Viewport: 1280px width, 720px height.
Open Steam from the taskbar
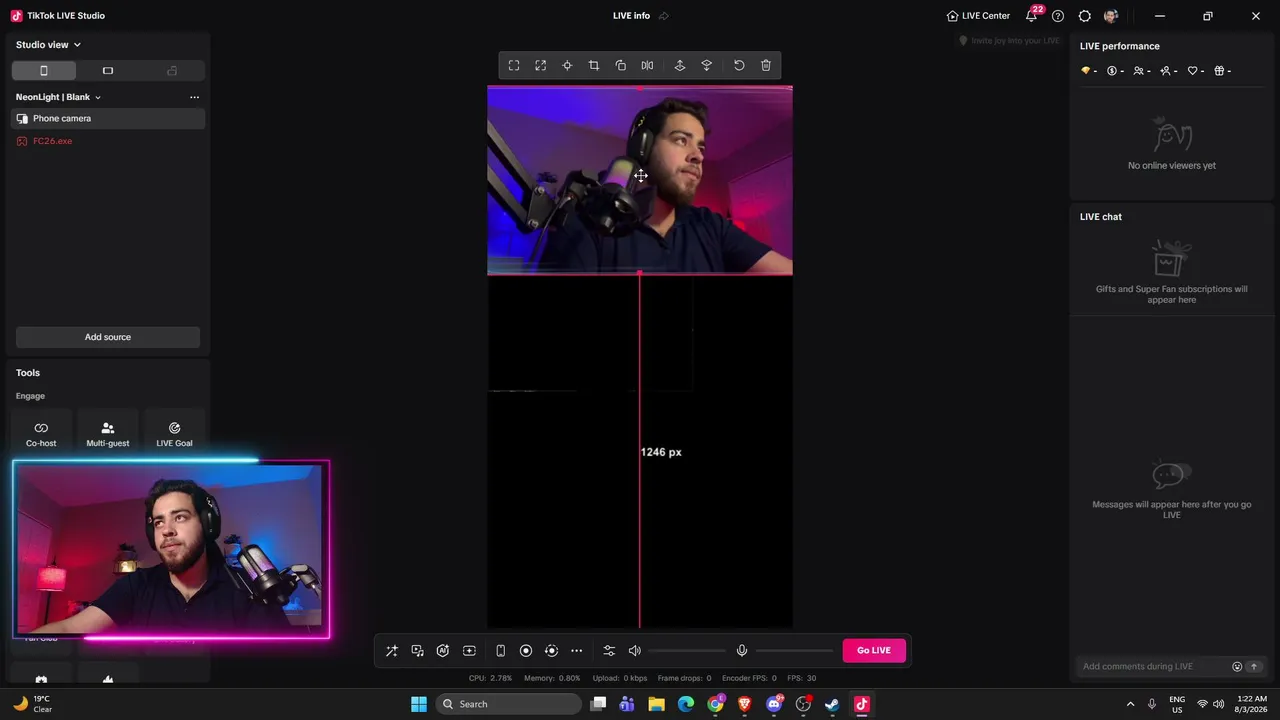coord(832,704)
